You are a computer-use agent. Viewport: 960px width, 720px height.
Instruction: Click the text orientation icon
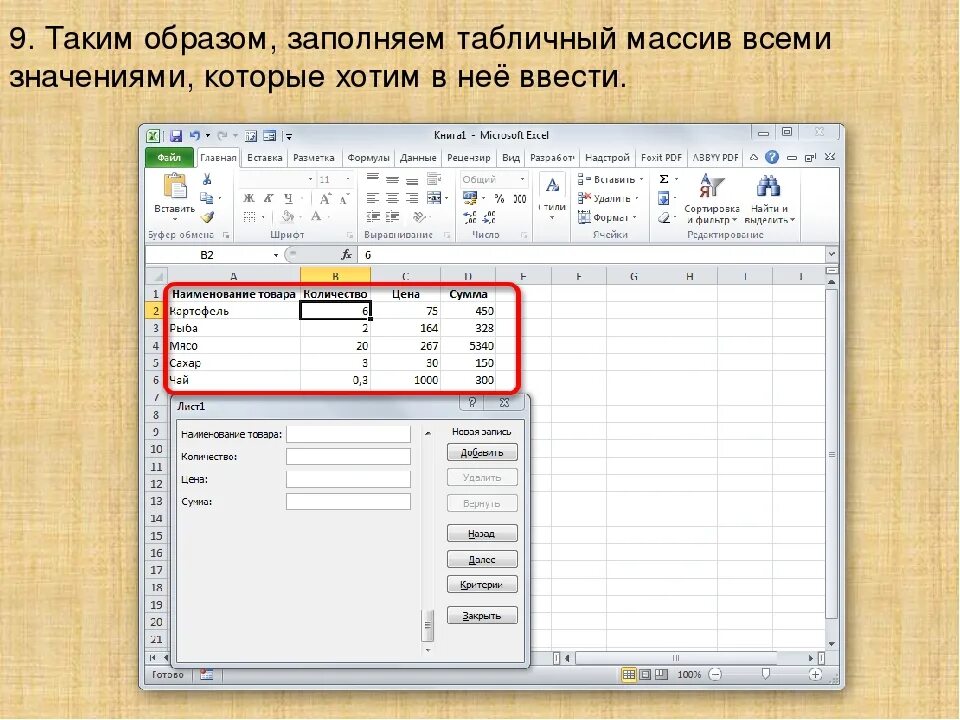coord(419,216)
